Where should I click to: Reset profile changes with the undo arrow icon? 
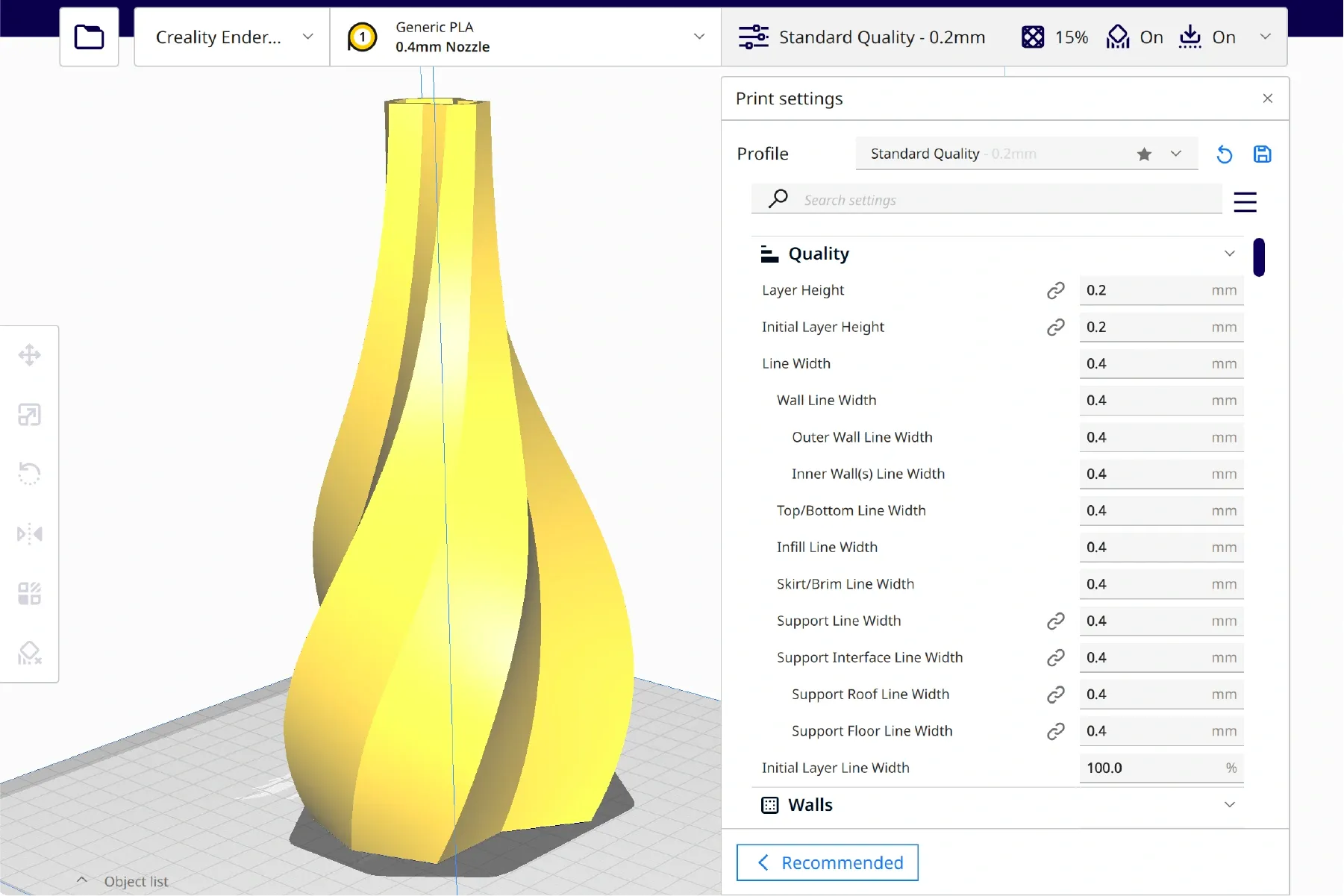[x=1224, y=154]
